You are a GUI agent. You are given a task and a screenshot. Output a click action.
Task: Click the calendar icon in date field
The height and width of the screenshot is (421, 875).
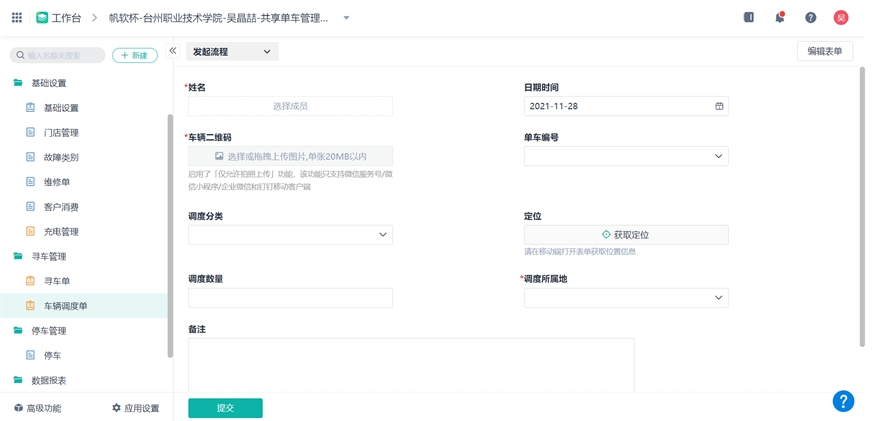[718, 106]
